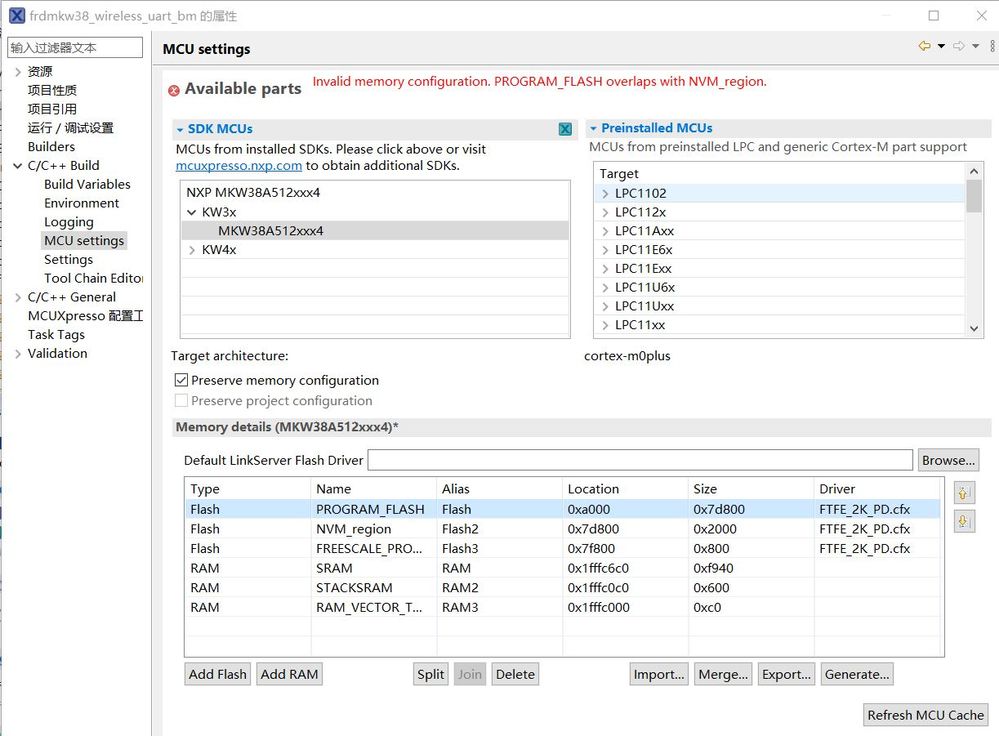Expand the LPC1102 target node
Image resolution: width=999 pixels, height=736 pixels.
[x=605, y=193]
